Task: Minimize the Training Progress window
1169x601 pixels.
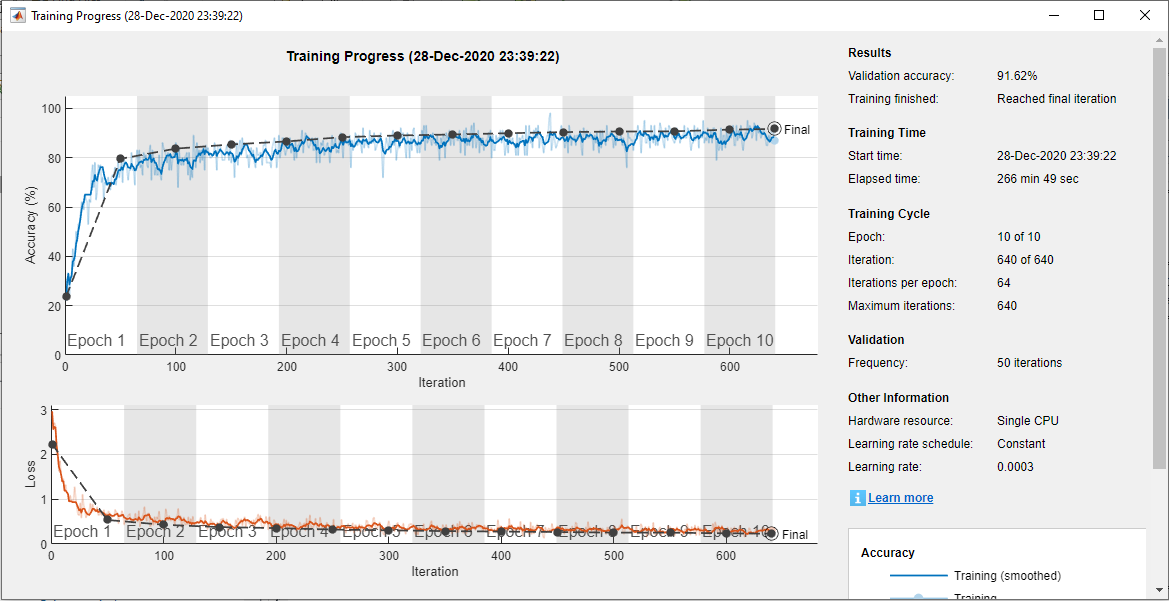Action: [x=1053, y=15]
